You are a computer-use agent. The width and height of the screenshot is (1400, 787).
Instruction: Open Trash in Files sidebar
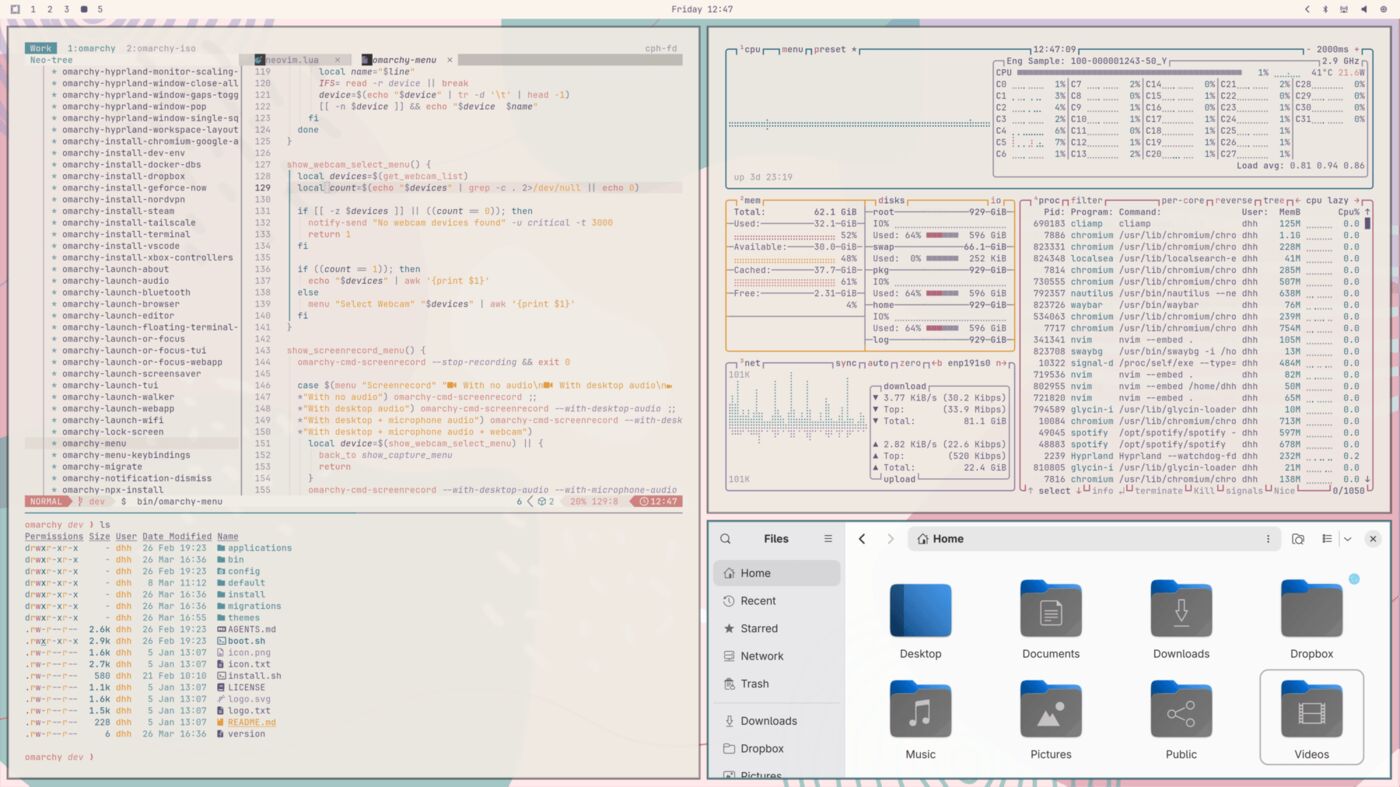777,684
